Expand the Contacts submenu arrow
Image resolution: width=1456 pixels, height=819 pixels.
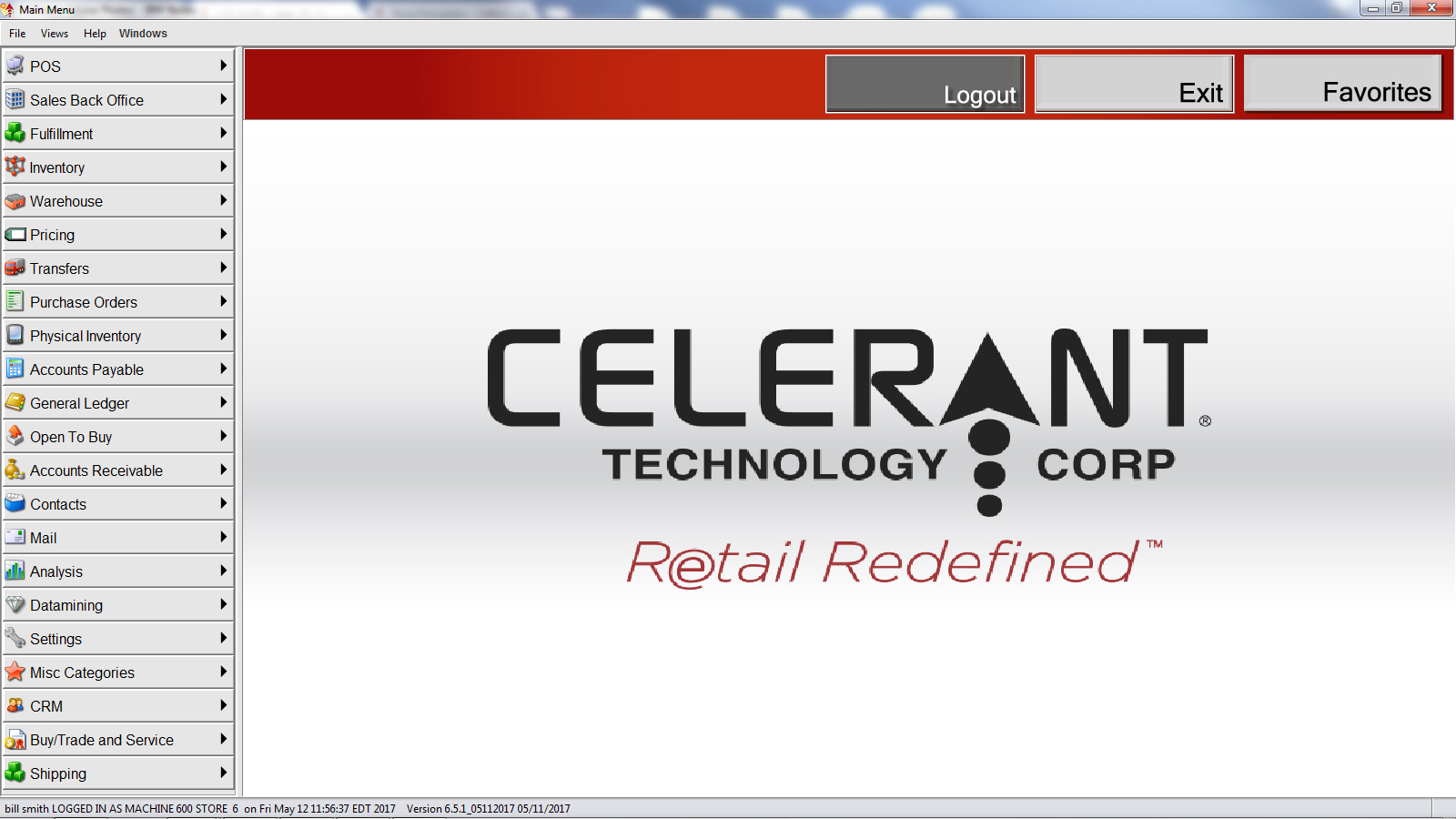pyautogui.click(x=224, y=503)
